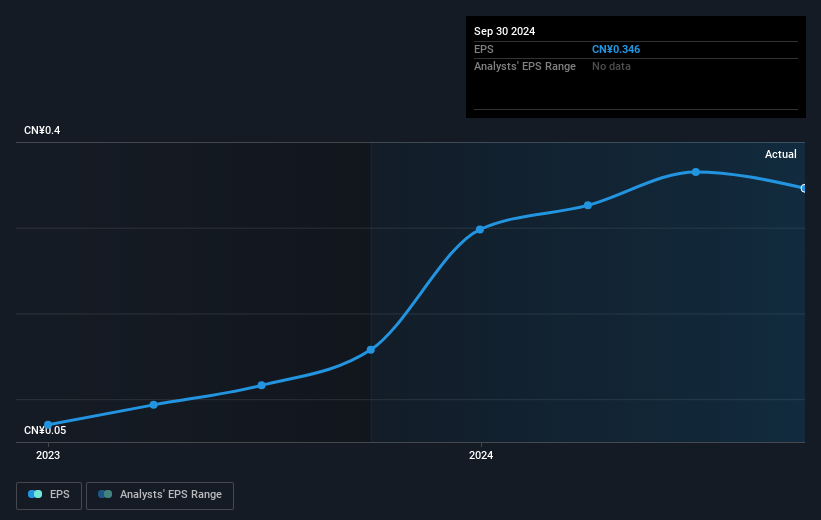Click the Analysts' EPS Range tooltip row label

point(525,67)
